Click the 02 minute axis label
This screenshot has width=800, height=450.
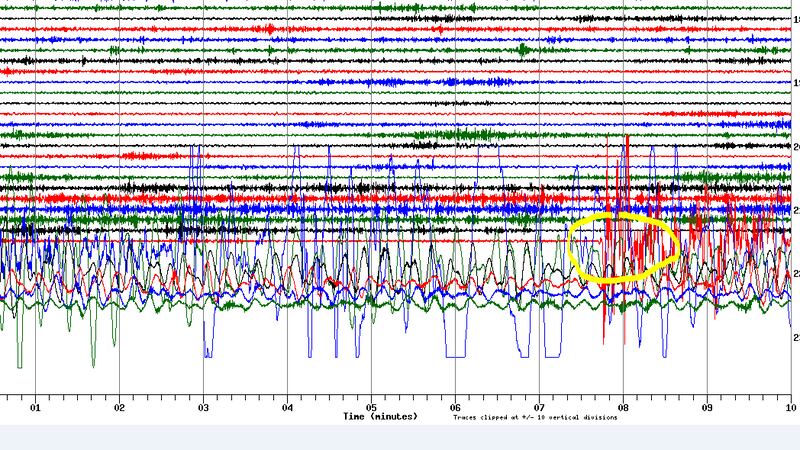click(119, 407)
